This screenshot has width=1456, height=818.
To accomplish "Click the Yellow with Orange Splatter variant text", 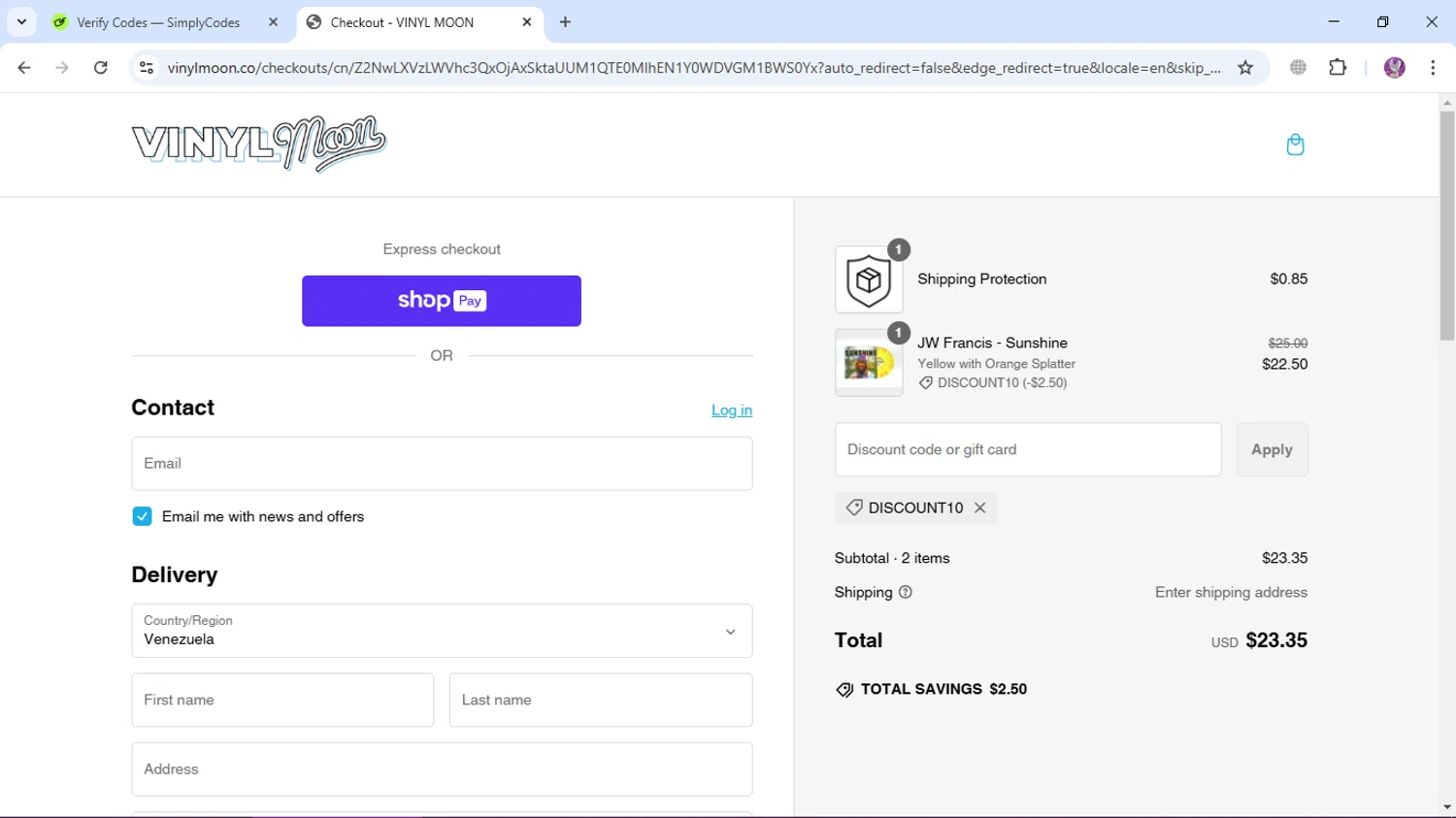I will point(996,364).
